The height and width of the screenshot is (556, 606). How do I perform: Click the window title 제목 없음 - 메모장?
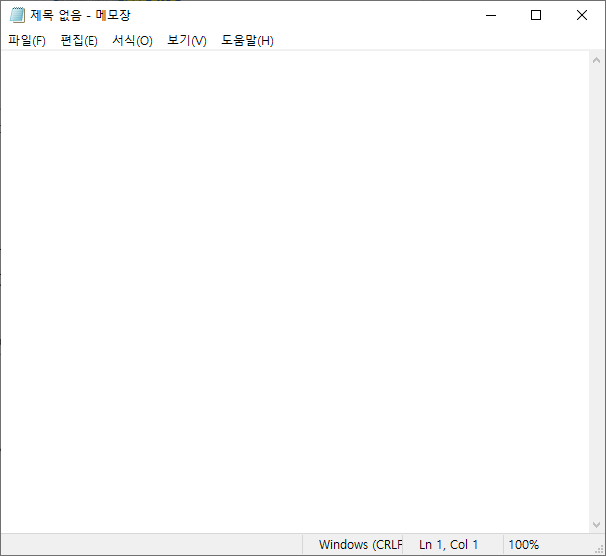click(x=80, y=15)
